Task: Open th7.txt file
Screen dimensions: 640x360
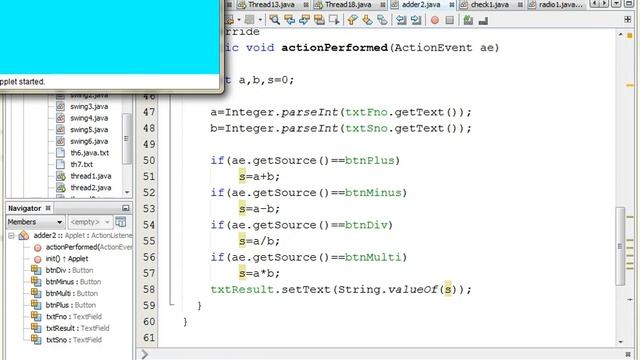Action: (x=81, y=164)
